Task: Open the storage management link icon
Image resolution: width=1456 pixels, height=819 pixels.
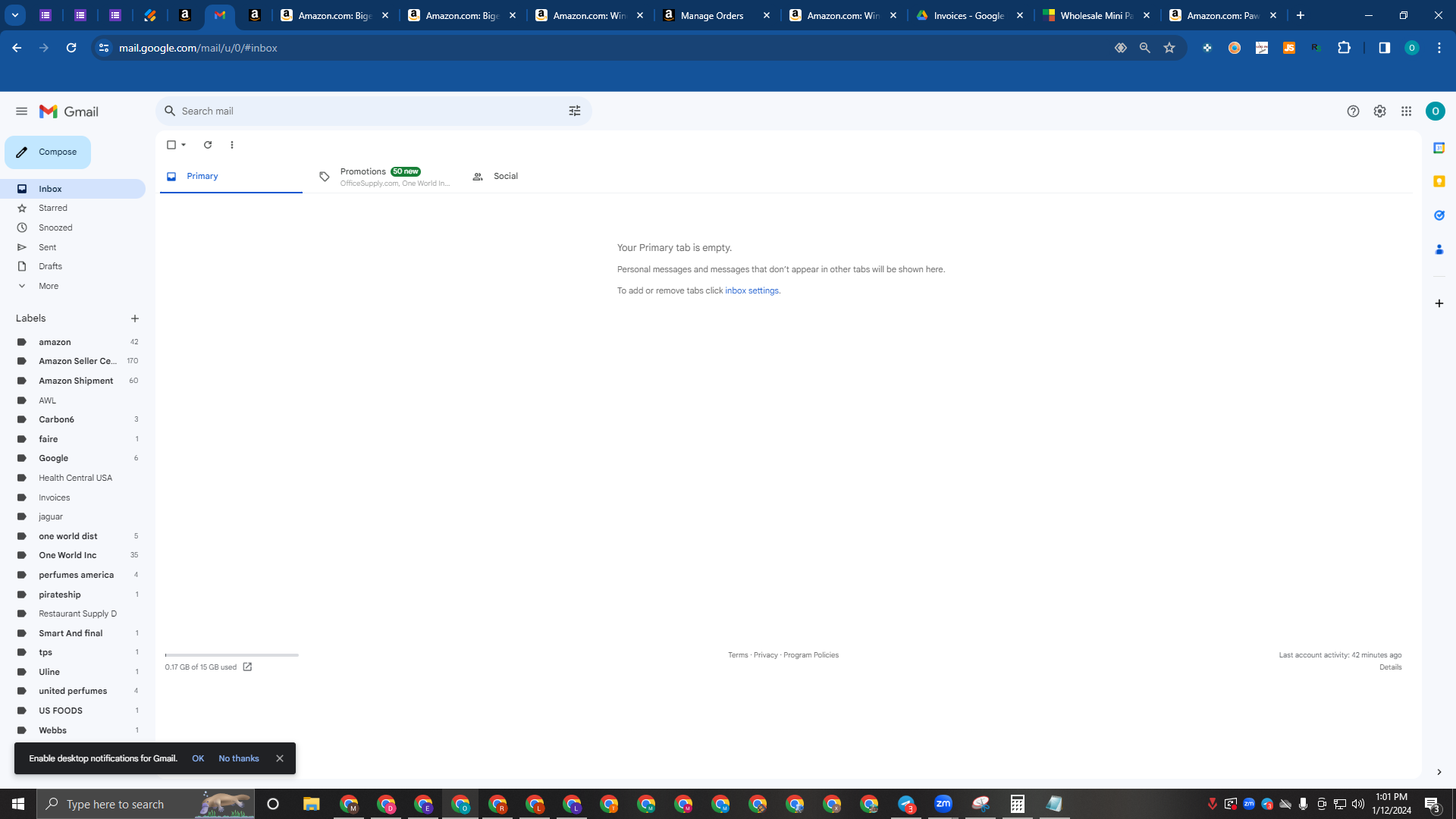Action: coord(247,667)
